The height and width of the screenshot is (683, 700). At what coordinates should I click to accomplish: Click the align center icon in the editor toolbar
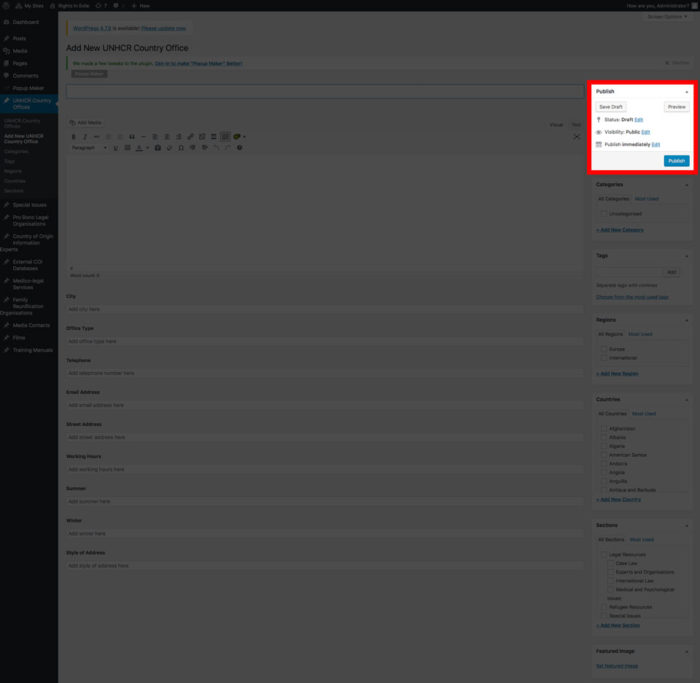(167, 137)
